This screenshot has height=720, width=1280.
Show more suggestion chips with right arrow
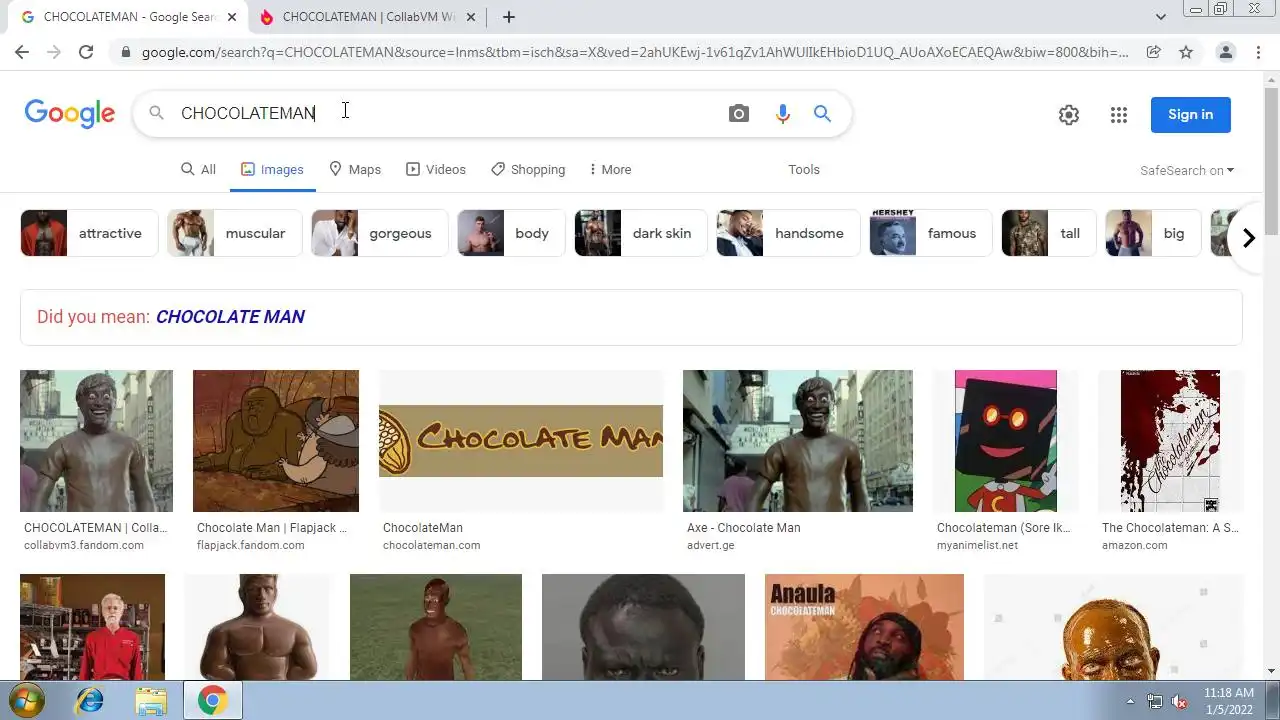1248,238
